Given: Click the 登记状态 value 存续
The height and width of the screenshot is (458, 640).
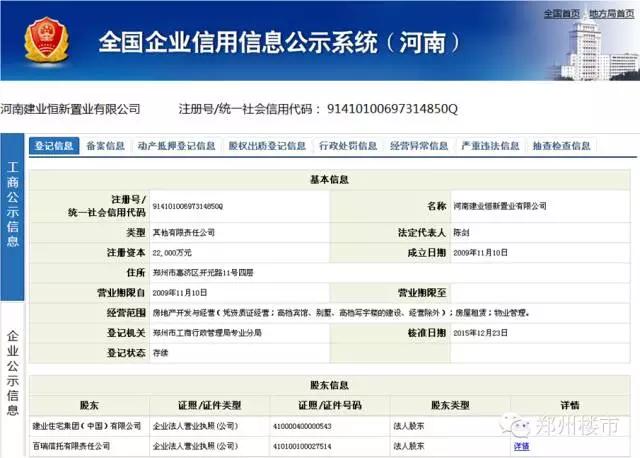Looking at the screenshot, I should (160, 353).
